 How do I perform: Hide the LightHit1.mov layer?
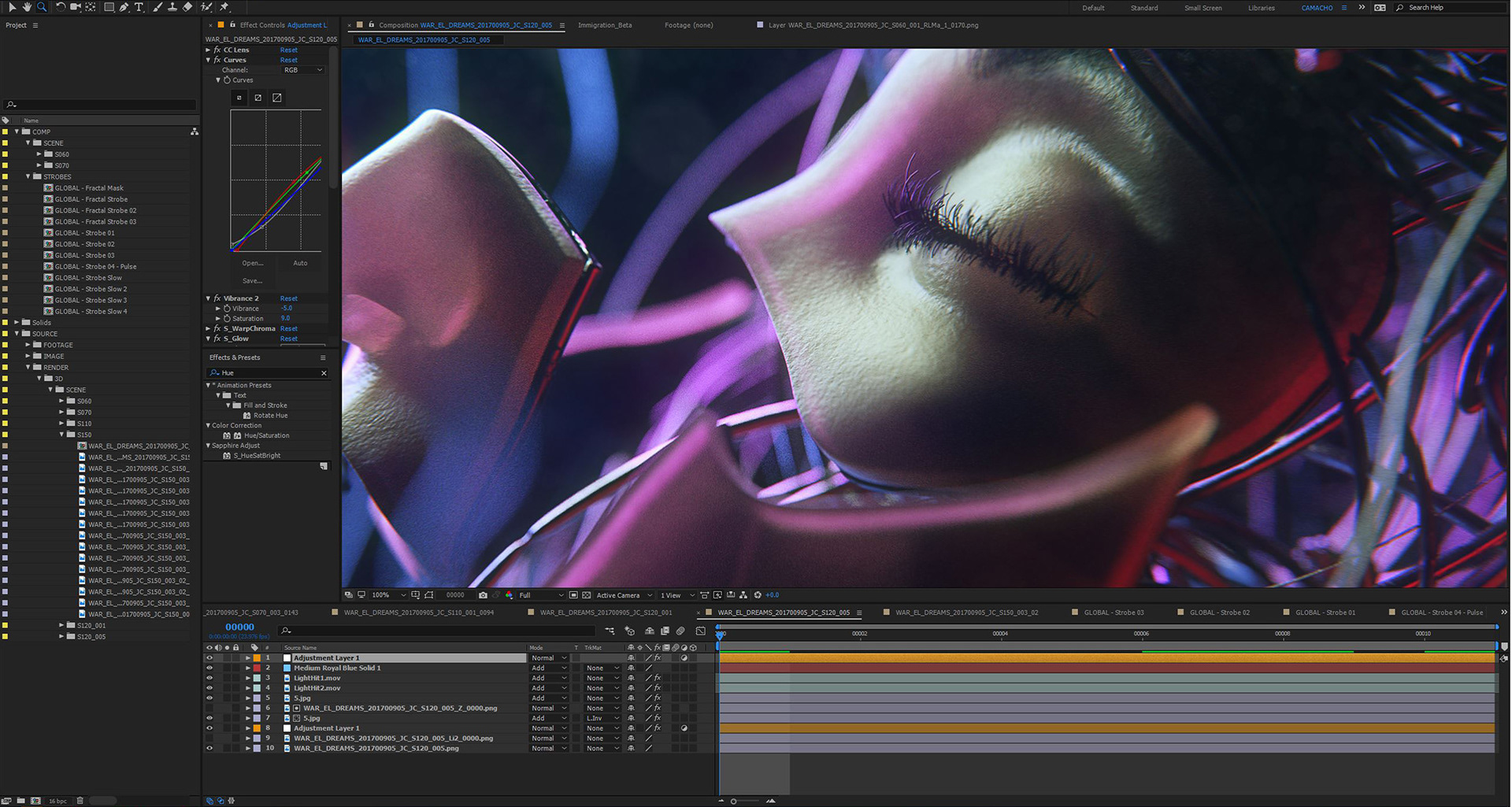click(x=209, y=678)
